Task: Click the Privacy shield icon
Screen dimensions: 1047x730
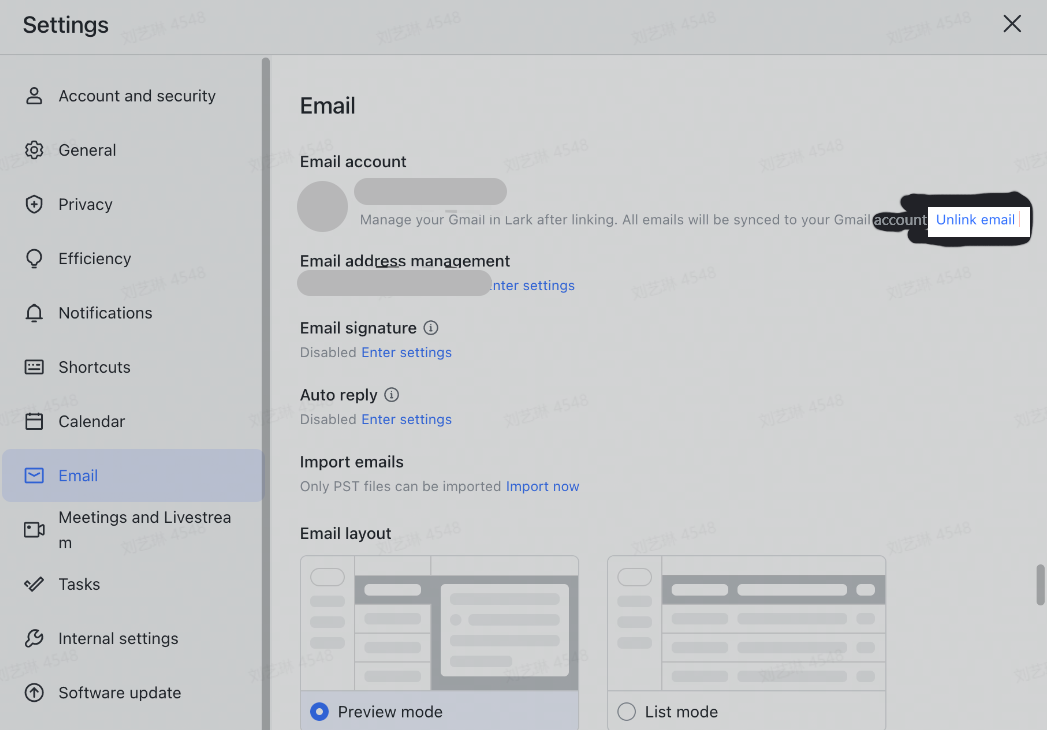Action: click(34, 204)
